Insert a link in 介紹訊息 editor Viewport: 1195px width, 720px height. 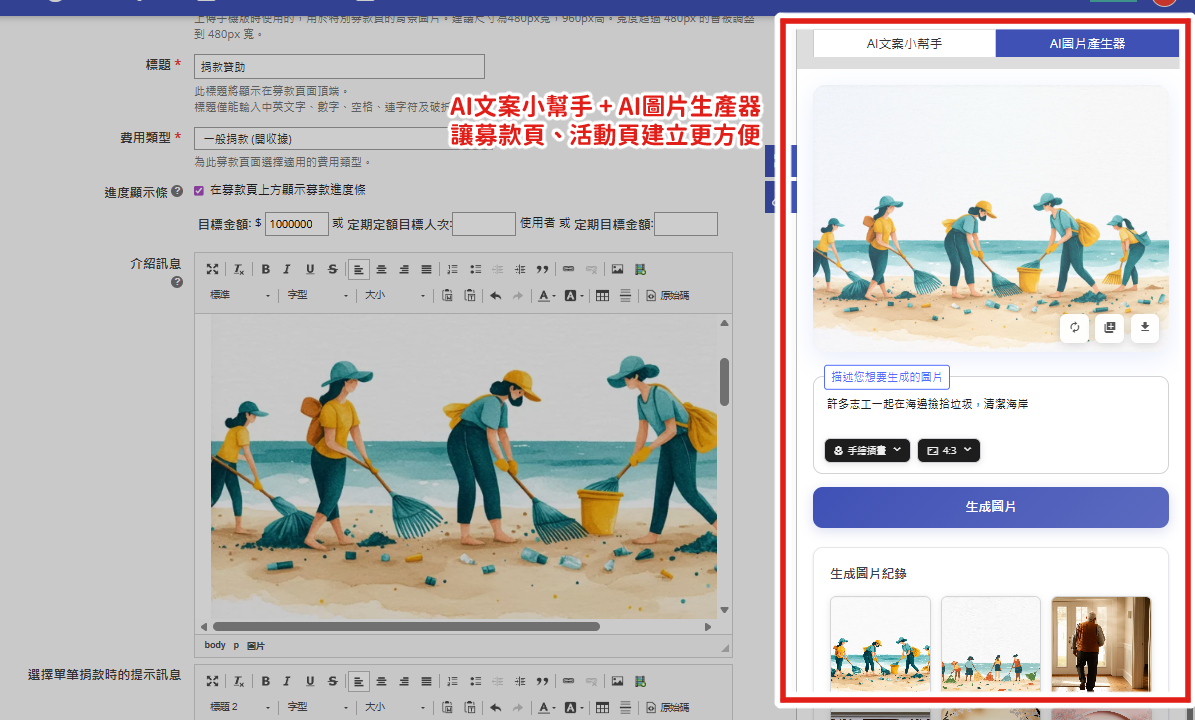pyautogui.click(x=568, y=269)
